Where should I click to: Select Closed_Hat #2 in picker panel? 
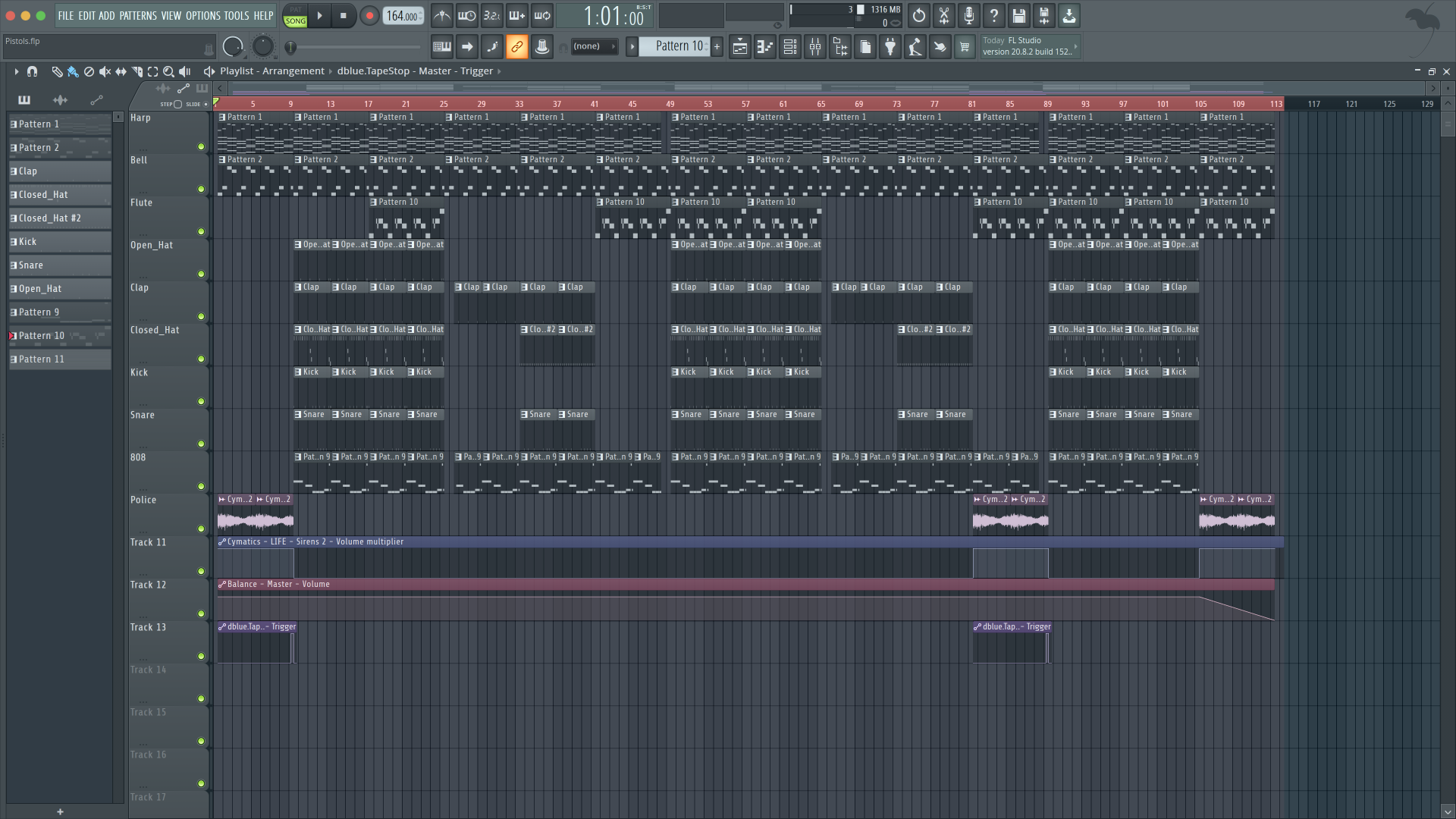[60, 218]
